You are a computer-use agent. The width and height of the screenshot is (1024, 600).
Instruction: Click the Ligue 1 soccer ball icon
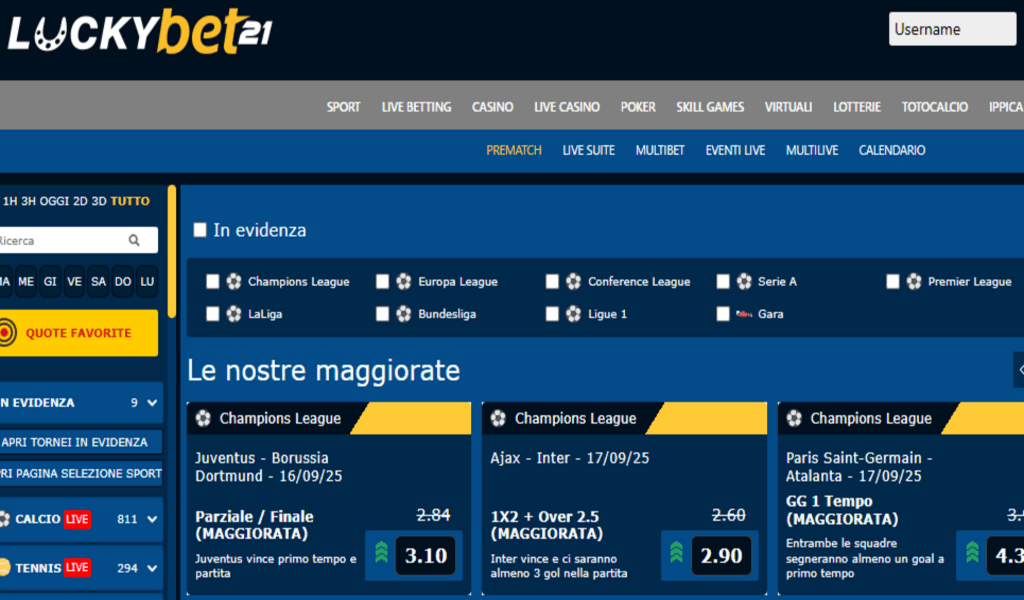pos(573,314)
